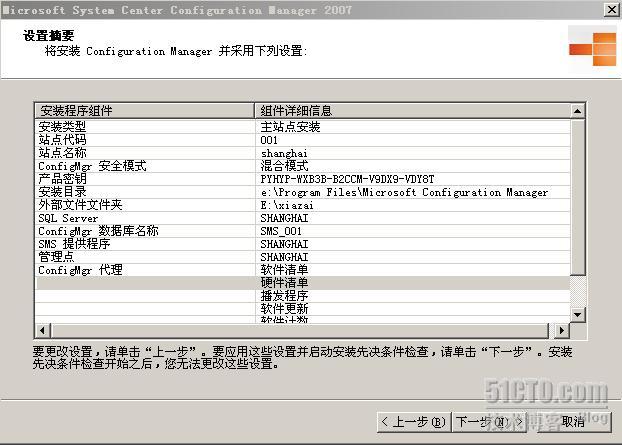This screenshot has height=445, width=622.
Task: Click the horizontal scrollbar thumb
Action: point(300,330)
